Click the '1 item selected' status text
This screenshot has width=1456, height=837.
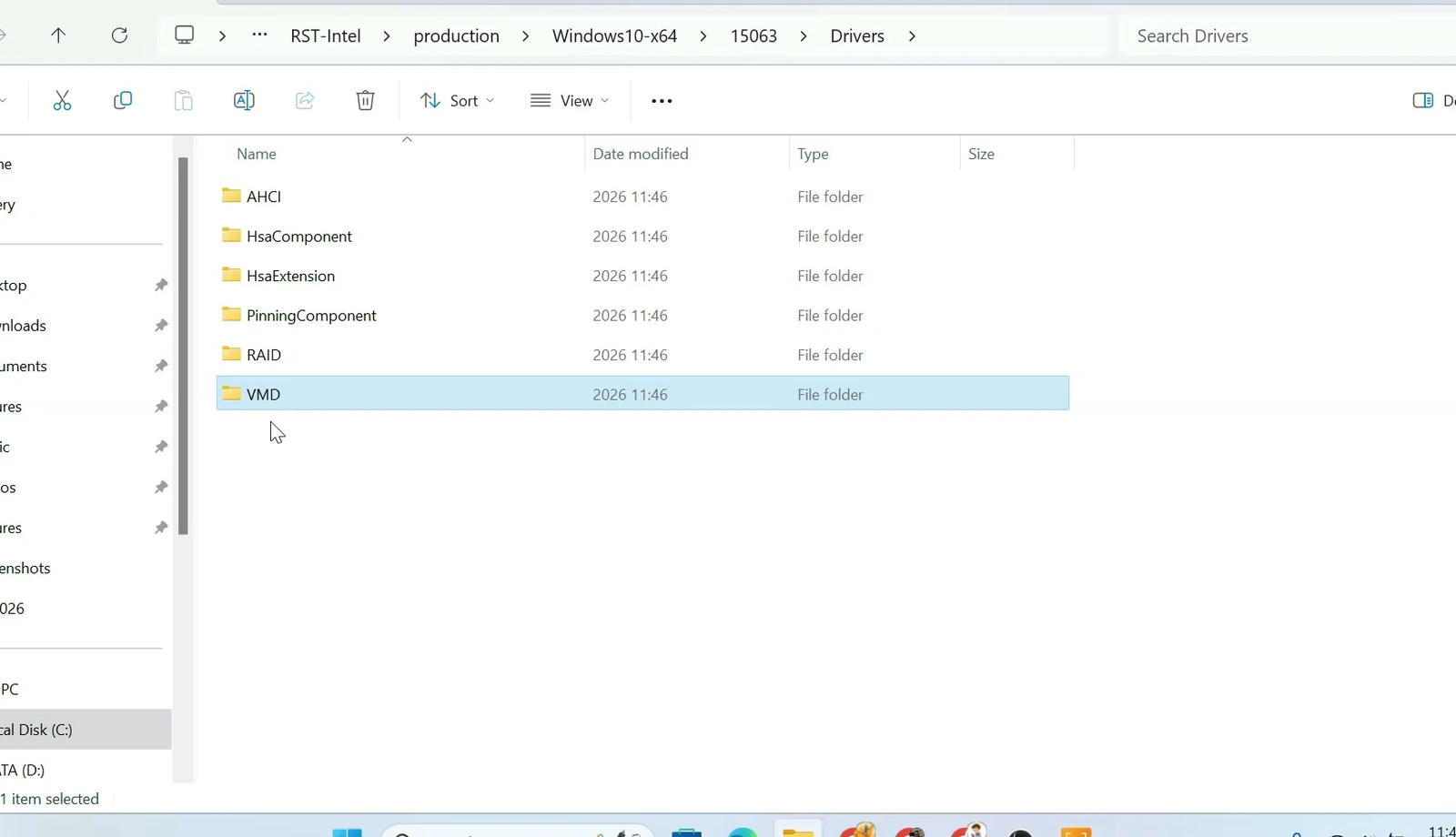tap(50, 799)
